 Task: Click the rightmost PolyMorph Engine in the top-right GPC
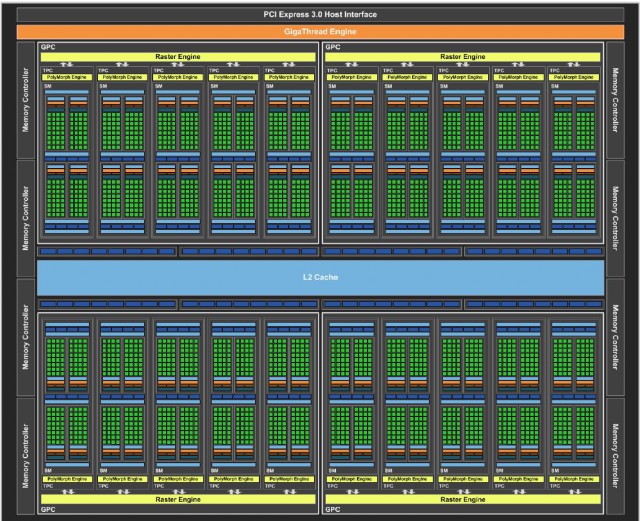pyautogui.click(x=573, y=77)
